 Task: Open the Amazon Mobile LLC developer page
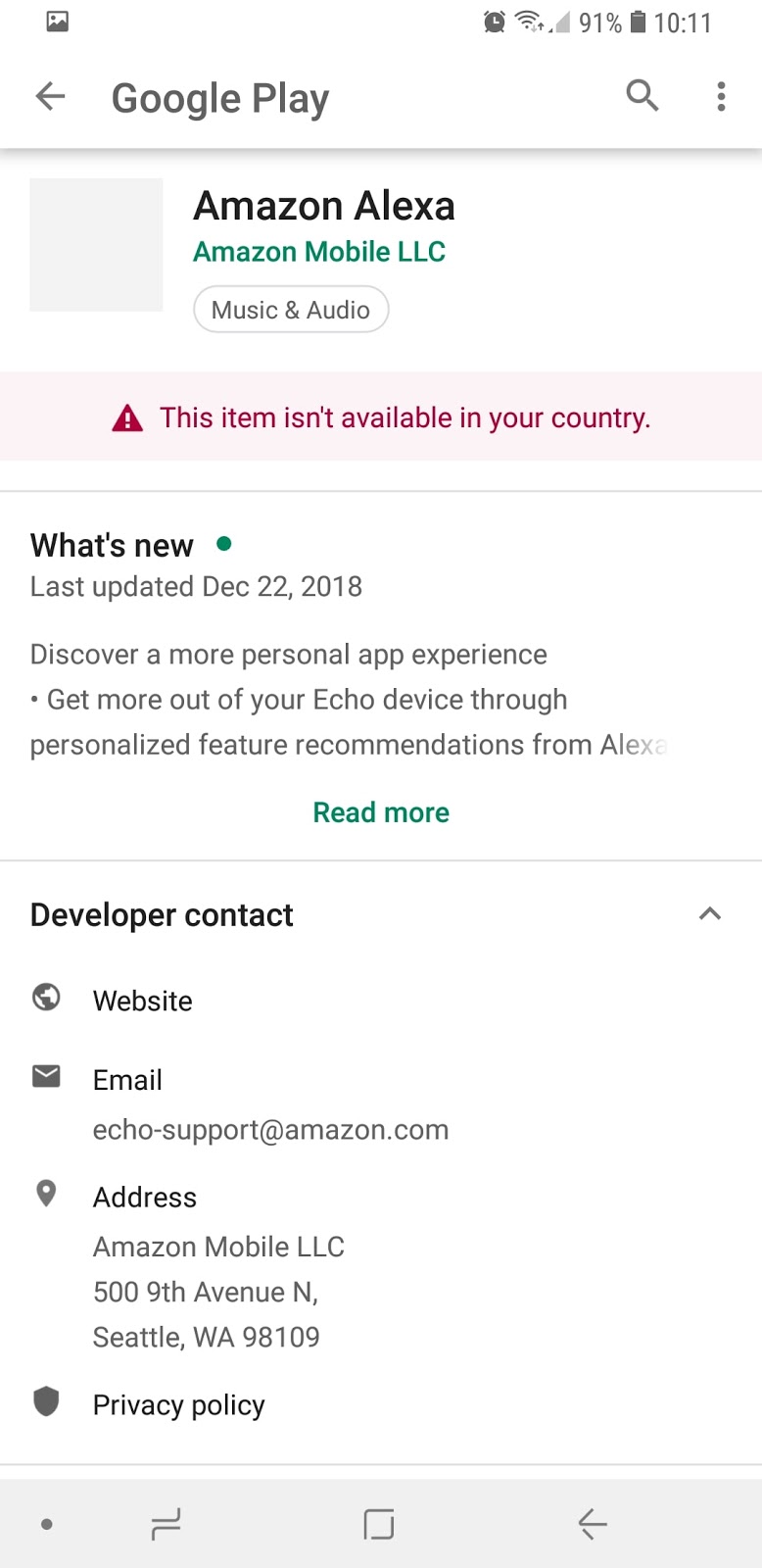[x=319, y=252]
